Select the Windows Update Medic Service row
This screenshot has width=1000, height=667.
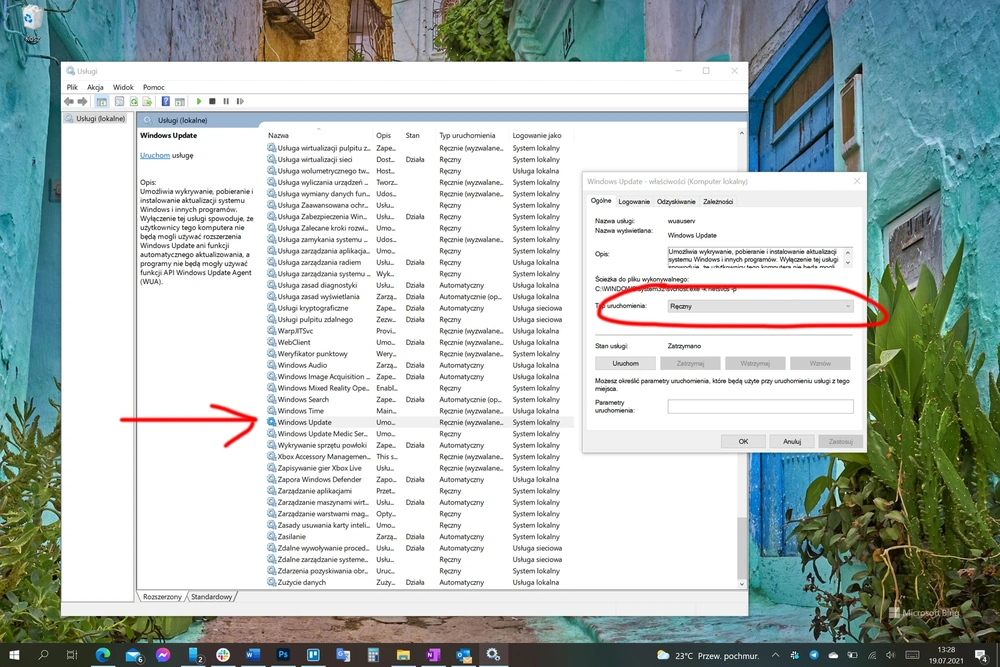tap(420, 434)
